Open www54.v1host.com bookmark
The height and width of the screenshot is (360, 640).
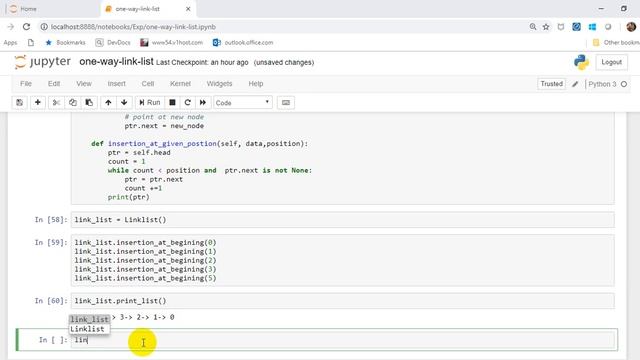[x=171, y=42]
